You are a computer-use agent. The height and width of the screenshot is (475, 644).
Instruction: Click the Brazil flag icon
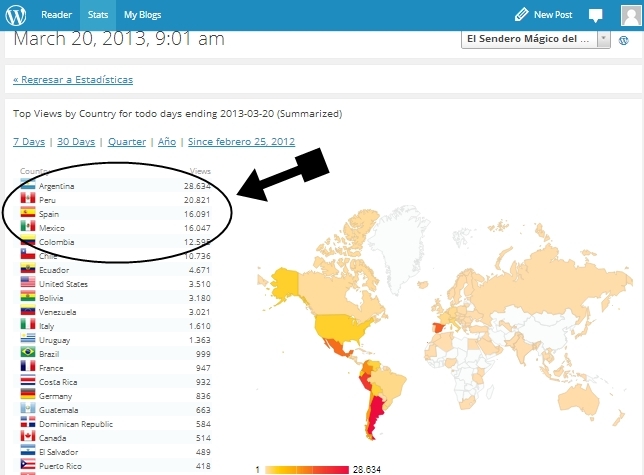click(27, 354)
